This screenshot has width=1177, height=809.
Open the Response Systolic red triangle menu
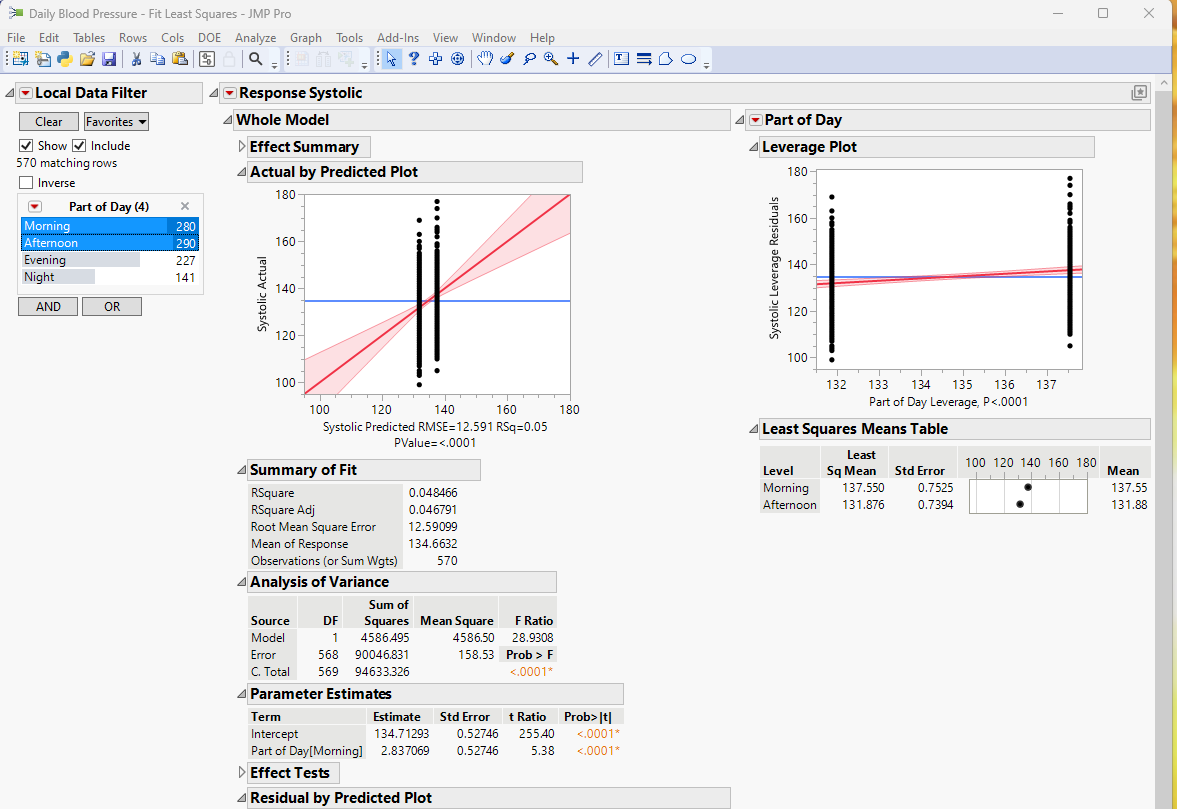pos(229,92)
